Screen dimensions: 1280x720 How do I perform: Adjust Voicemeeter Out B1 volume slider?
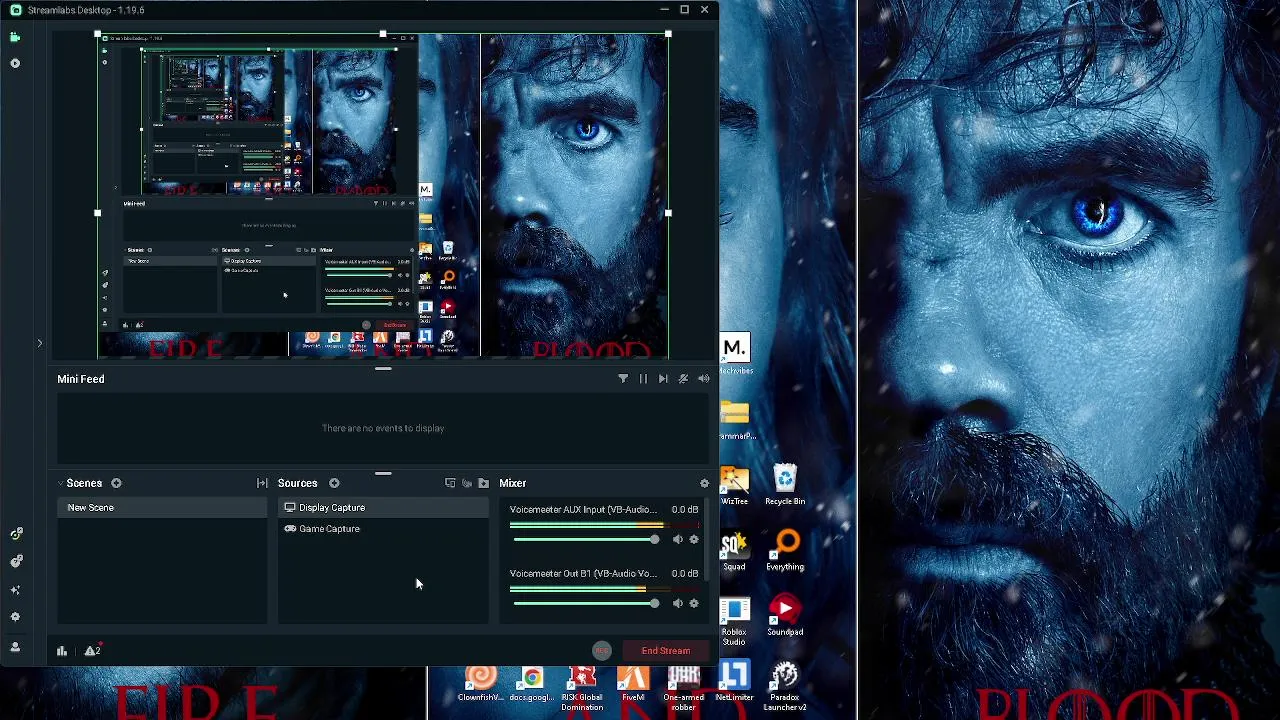pos(586,604)
